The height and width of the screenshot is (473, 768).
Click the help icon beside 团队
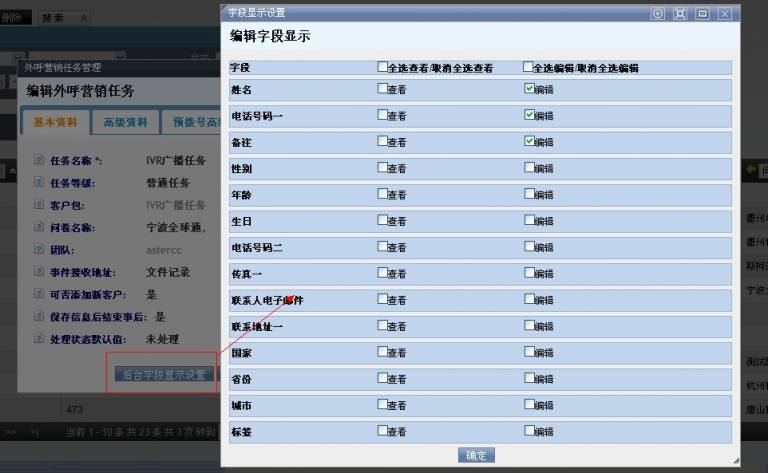[38, 249]
